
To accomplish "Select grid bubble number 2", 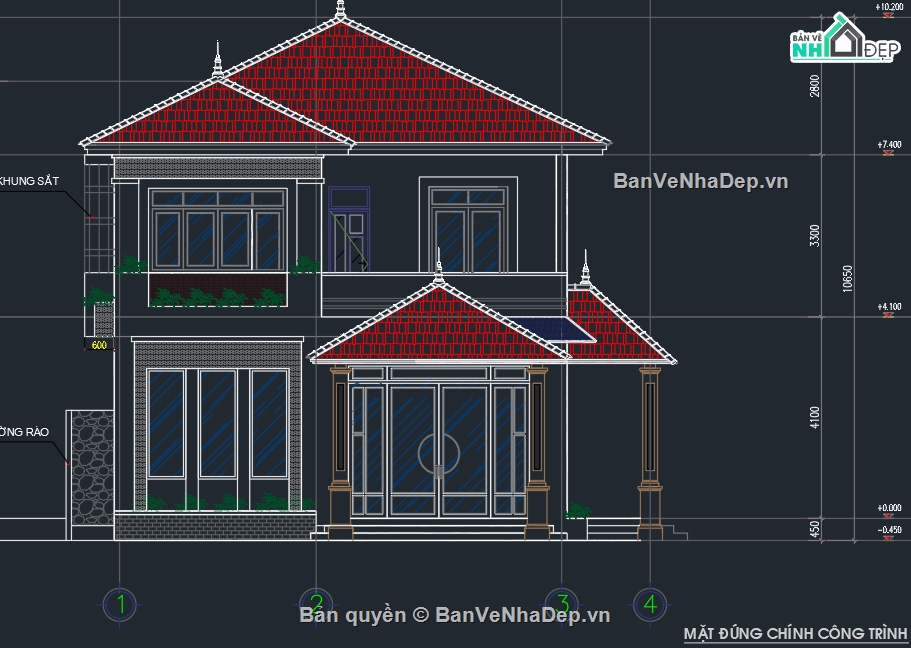I will [316, 603].
